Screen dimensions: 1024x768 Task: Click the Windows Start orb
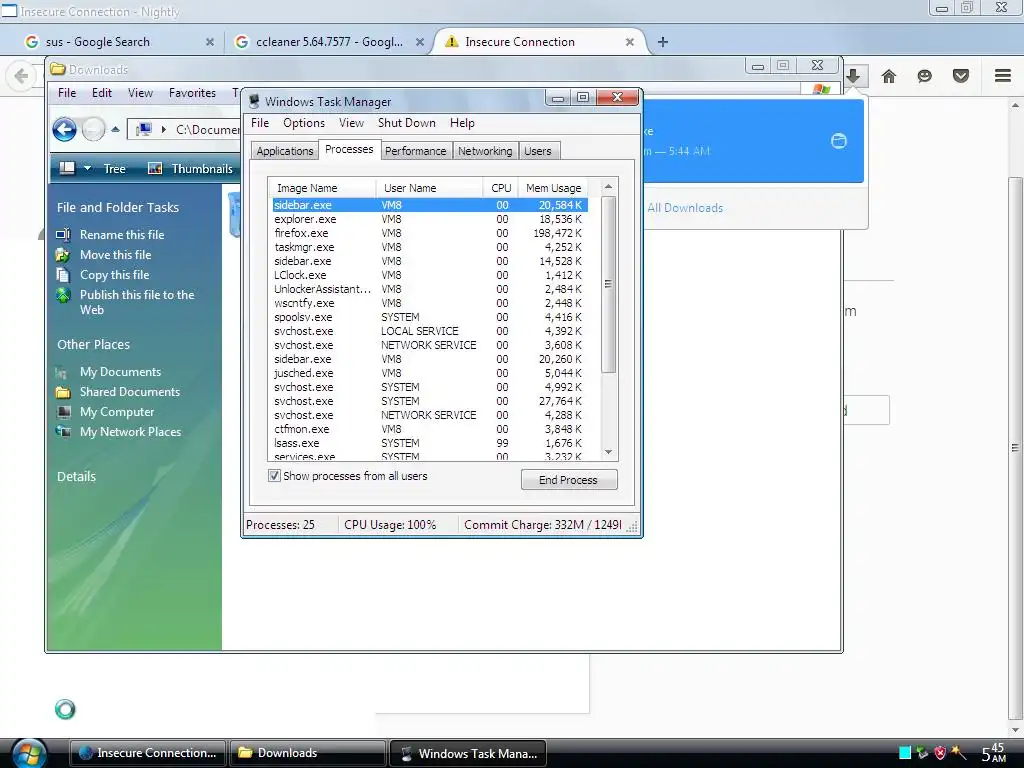click(x=29, y=753)
